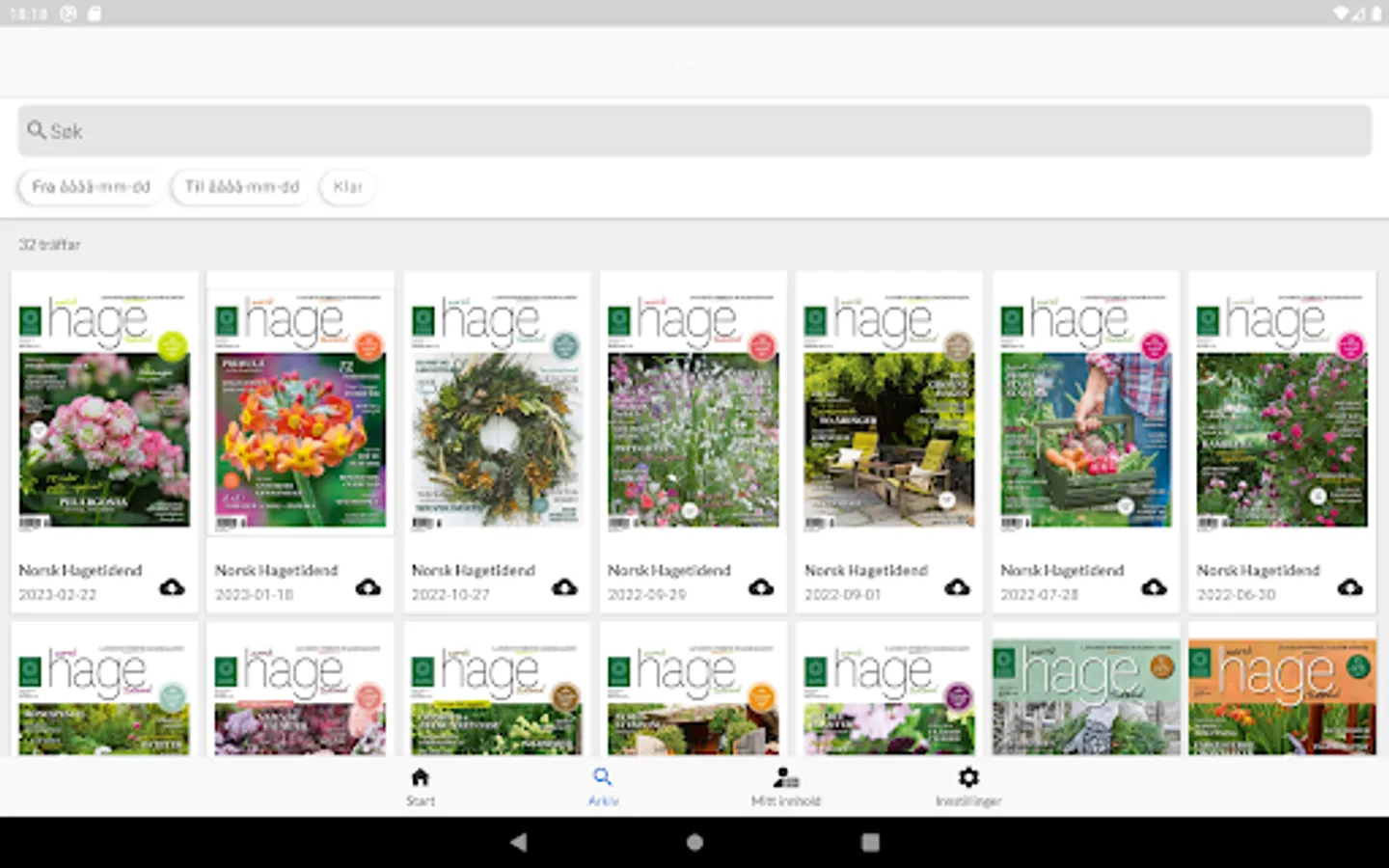Viewport: 1389px width, 868px height.
Task: Download the 2022-10-27 issue via cloud icon
Action: (564, 586)
